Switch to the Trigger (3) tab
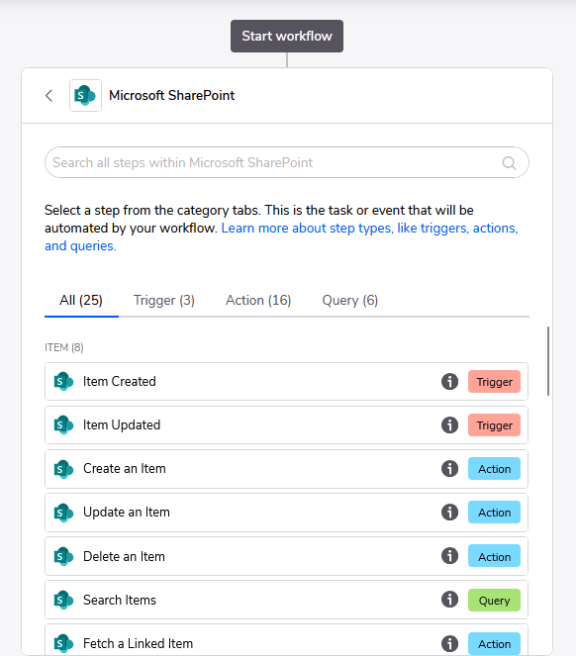576x656 pixels. 164,300
